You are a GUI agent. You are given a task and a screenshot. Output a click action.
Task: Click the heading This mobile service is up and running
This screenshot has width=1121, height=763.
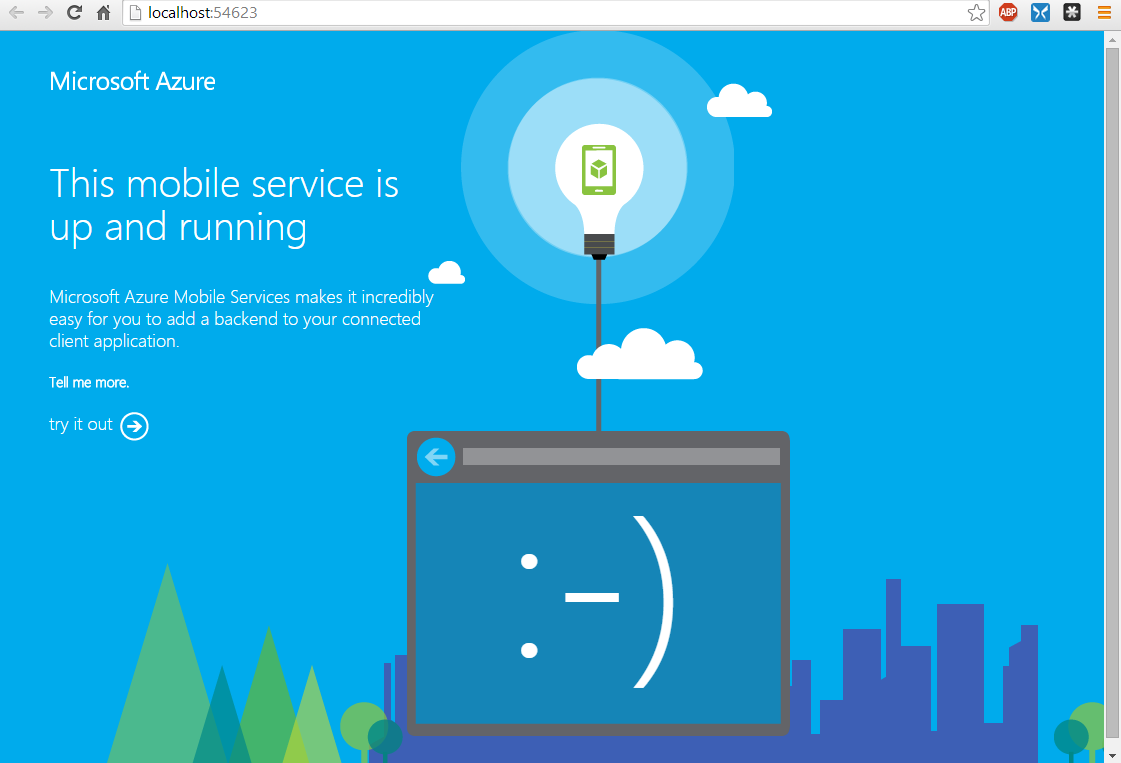tap(224, 206)
